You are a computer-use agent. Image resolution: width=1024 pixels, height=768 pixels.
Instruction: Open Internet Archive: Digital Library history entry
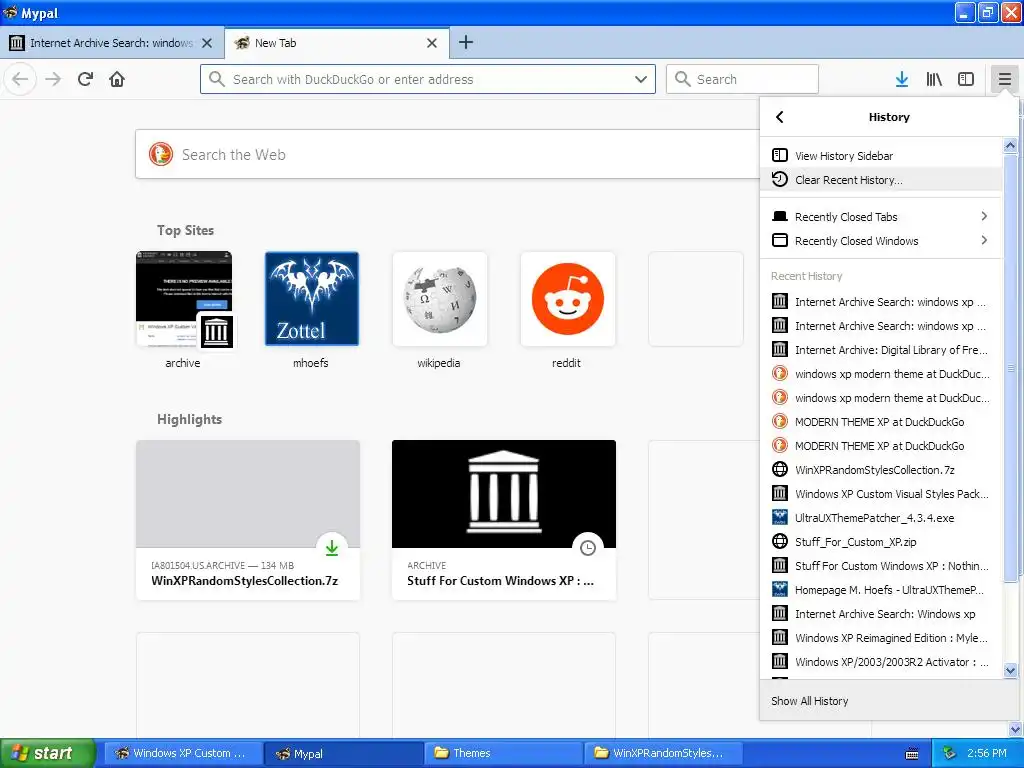pyautogui.click(x=880, y=350)
